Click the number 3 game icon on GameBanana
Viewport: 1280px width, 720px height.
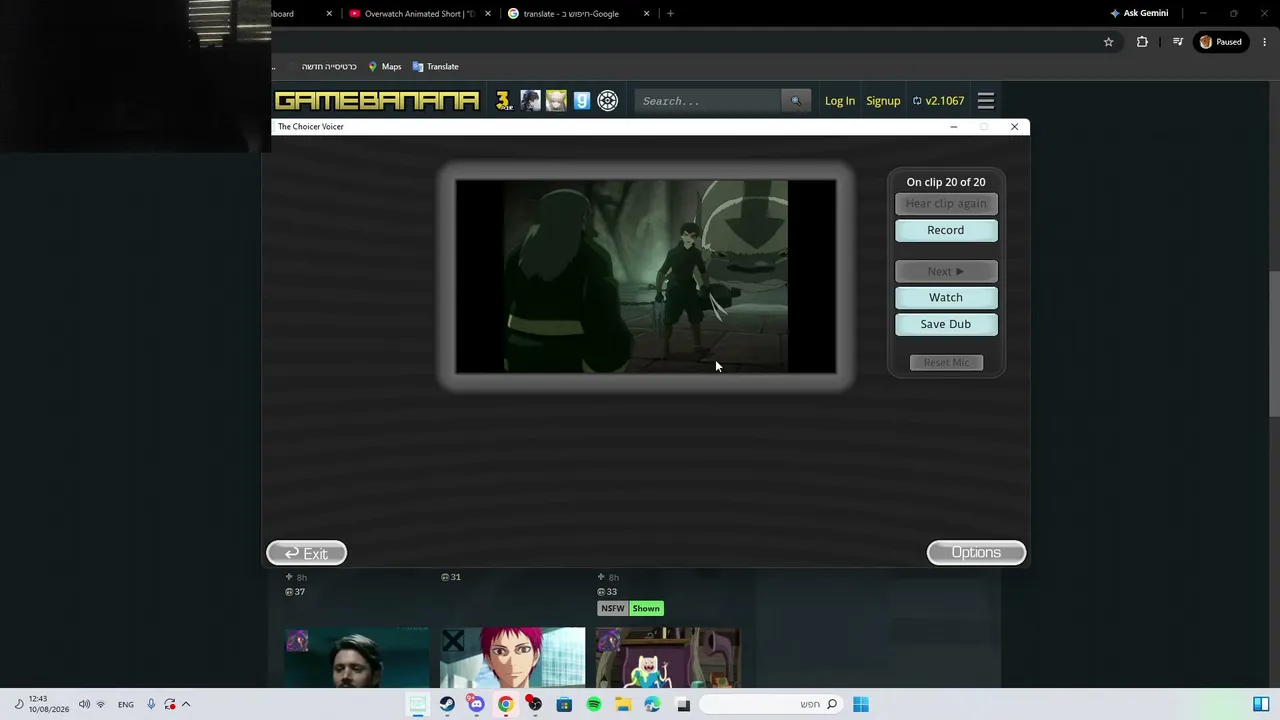[503, 101]
